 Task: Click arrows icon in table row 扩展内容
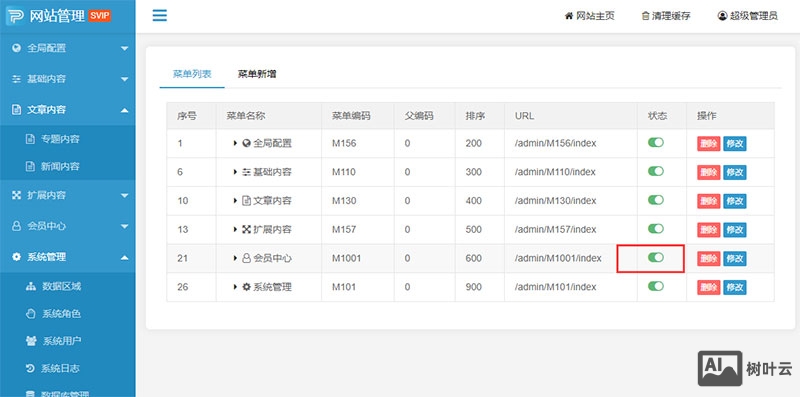pyautogui.click(x=246, y=230)
